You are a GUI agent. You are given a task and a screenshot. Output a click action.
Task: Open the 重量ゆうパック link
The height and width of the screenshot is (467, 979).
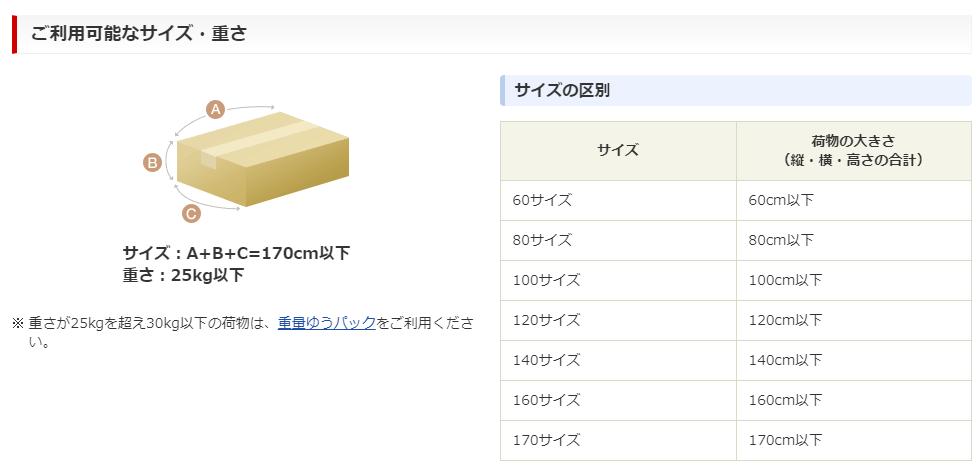tap(327, 323)
